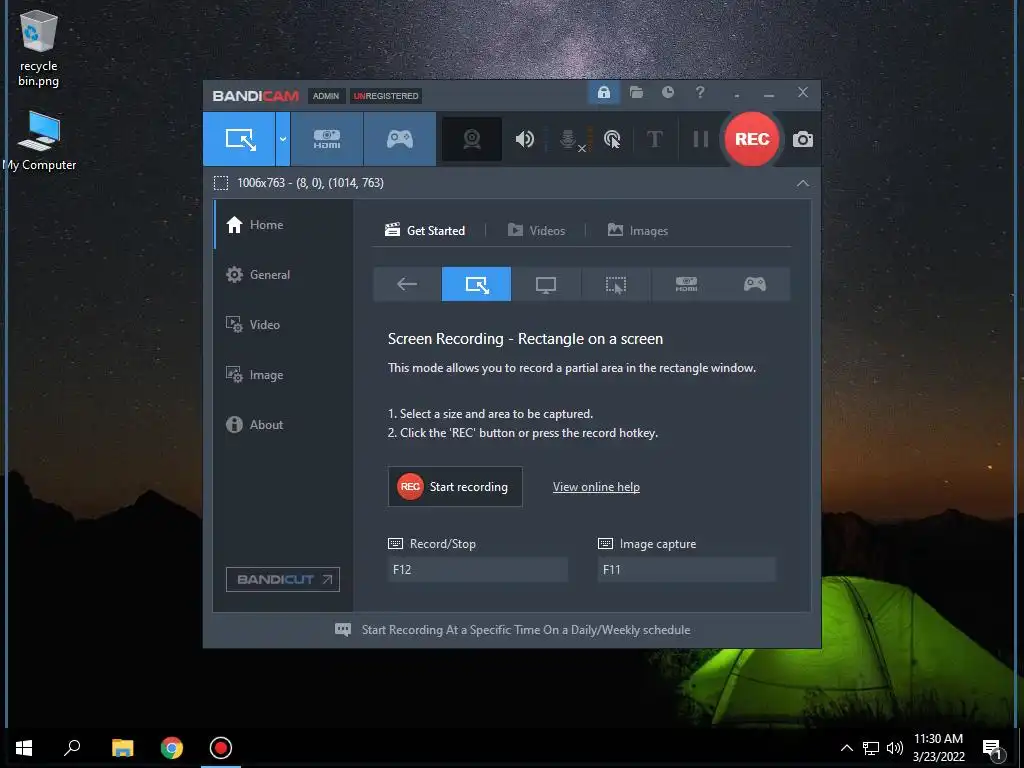Screen dimensions: 1024x768
Task: Click the Start recording button
Action: click(455, 487)
